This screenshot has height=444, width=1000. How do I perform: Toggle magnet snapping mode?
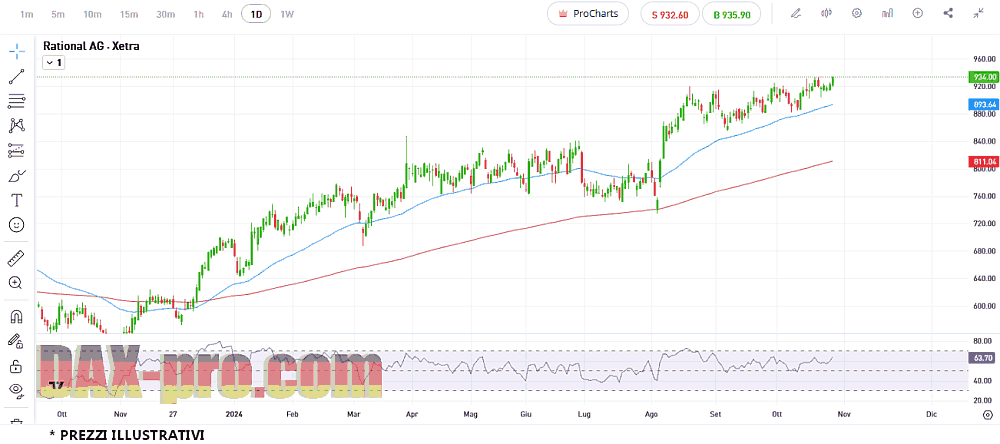coord(16,317)
